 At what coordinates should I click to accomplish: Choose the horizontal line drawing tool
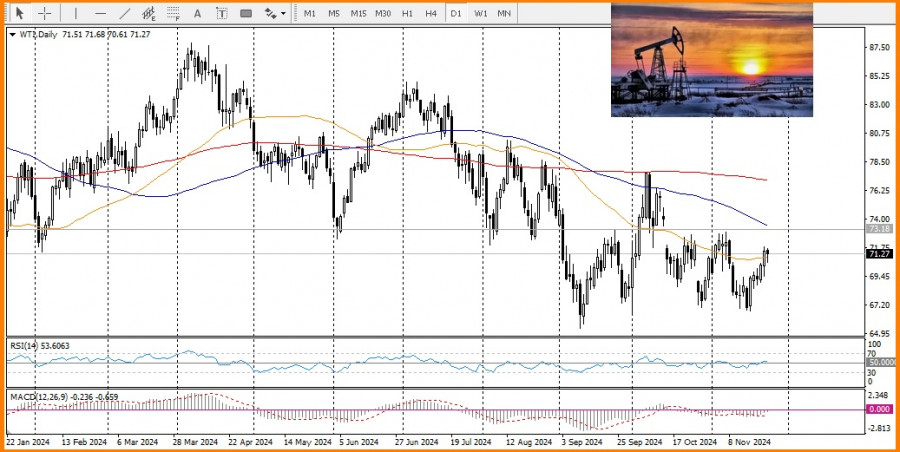click(x=100, y=13)
